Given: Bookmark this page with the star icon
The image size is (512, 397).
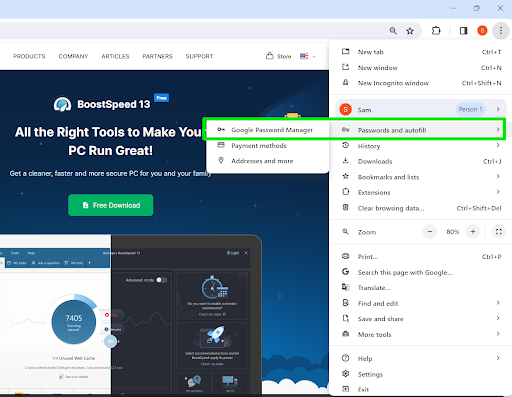Looking at the screenshot, I should click(x=410, y=31).
